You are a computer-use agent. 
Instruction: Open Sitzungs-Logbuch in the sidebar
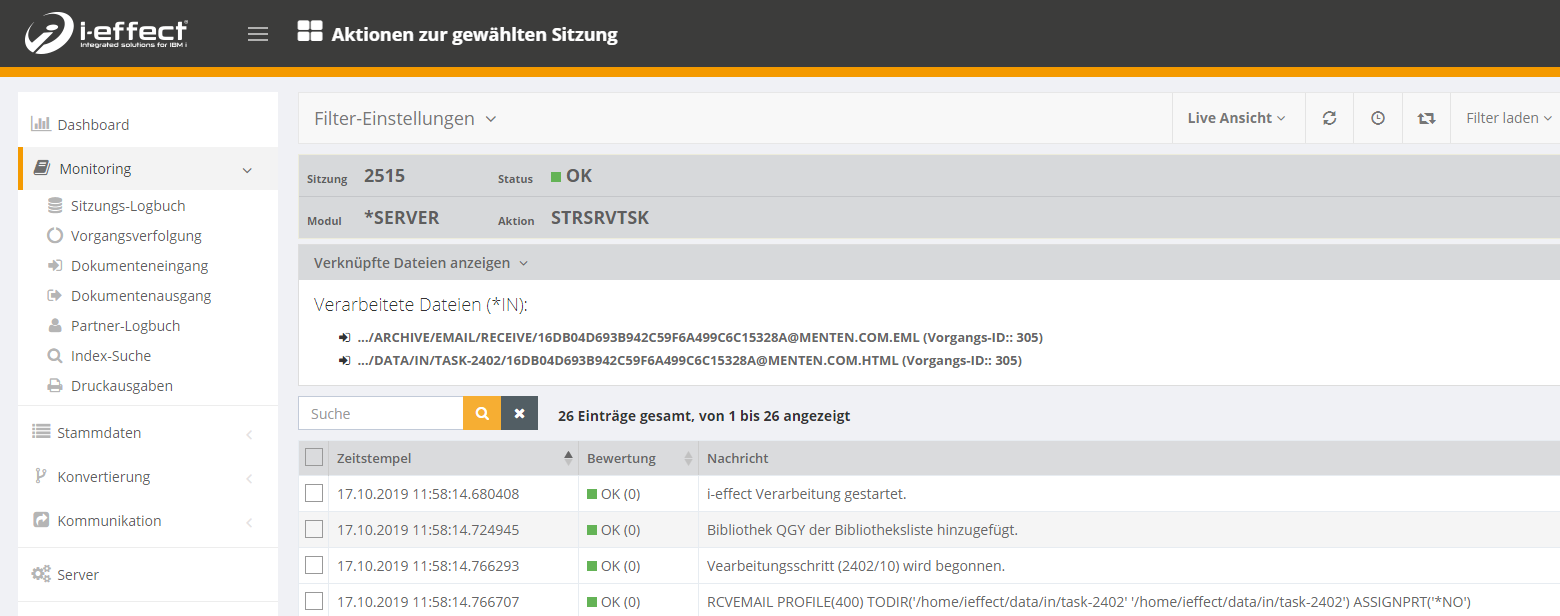click(x=128, y=206)
